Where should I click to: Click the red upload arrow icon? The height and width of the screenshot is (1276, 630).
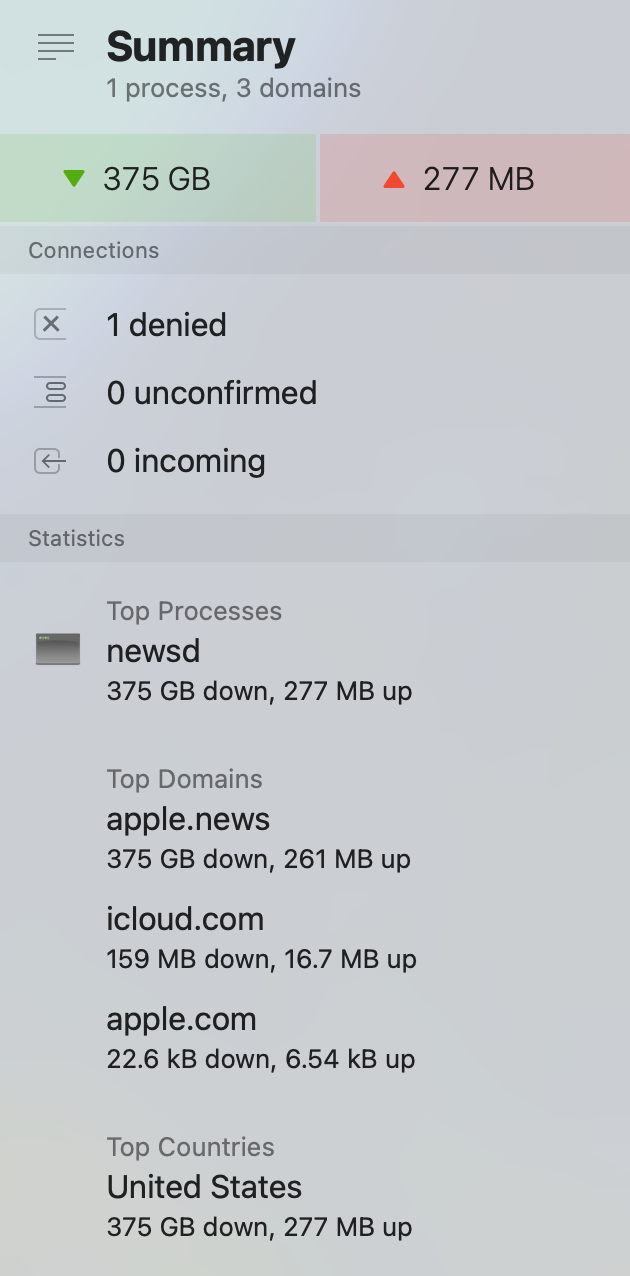click(394, 180)
